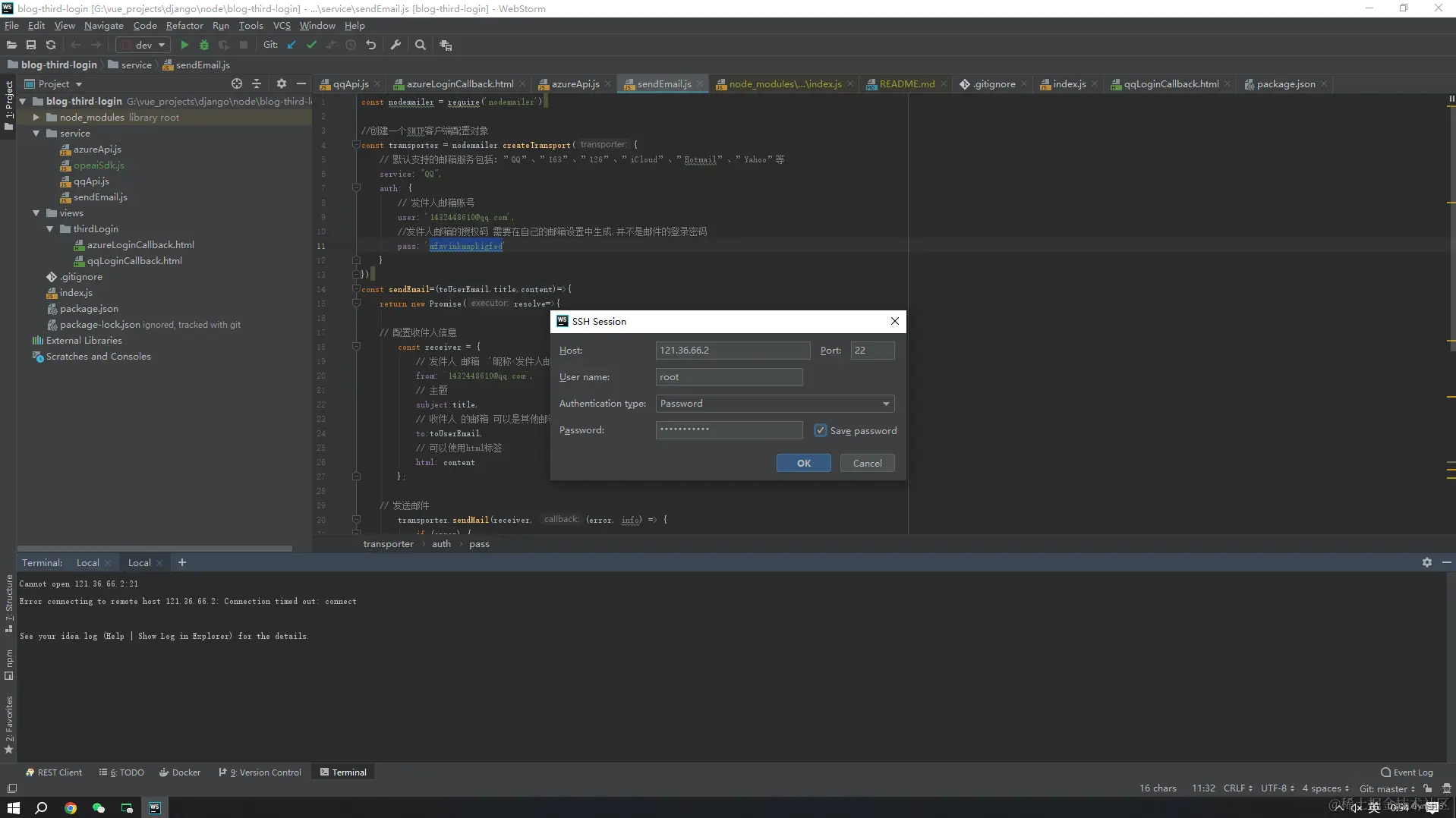Image resolution: width=1456 pixels, height=818 pixels.
Task: Toggle the Z: Structure side tool button
Action: [9, 603]
